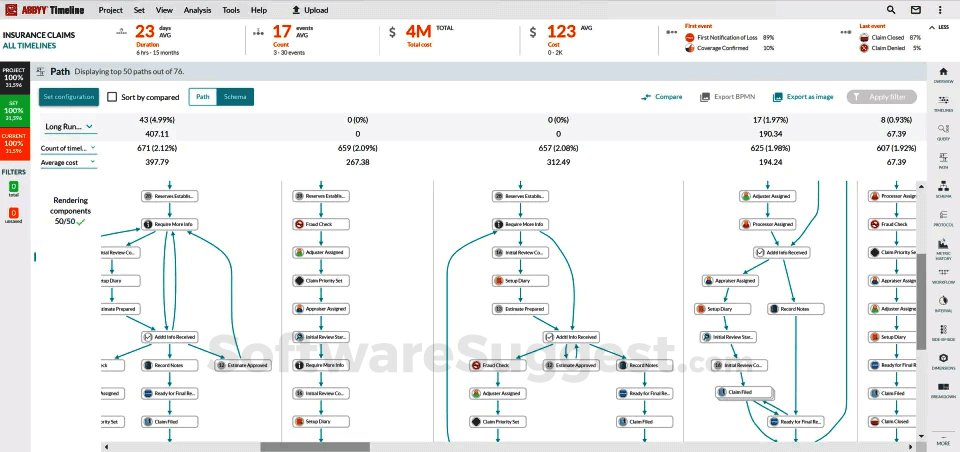The width and height of the screenshot is (960, 452).
Task: Click the scroll up arrow of the path view
Action: (x=921, y=185)
